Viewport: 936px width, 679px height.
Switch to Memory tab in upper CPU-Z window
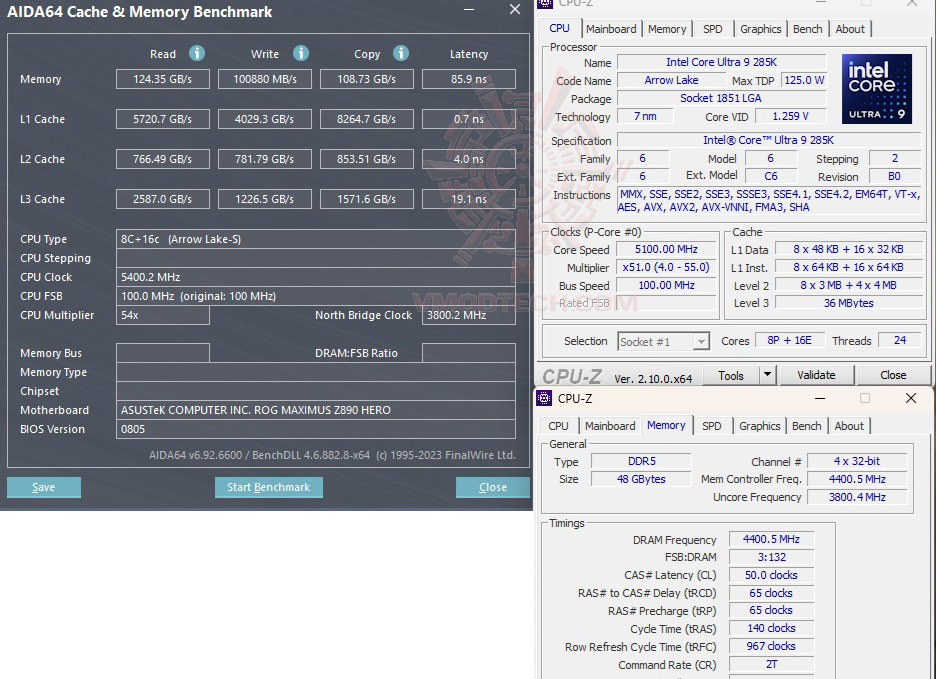[x=667, y=29]
